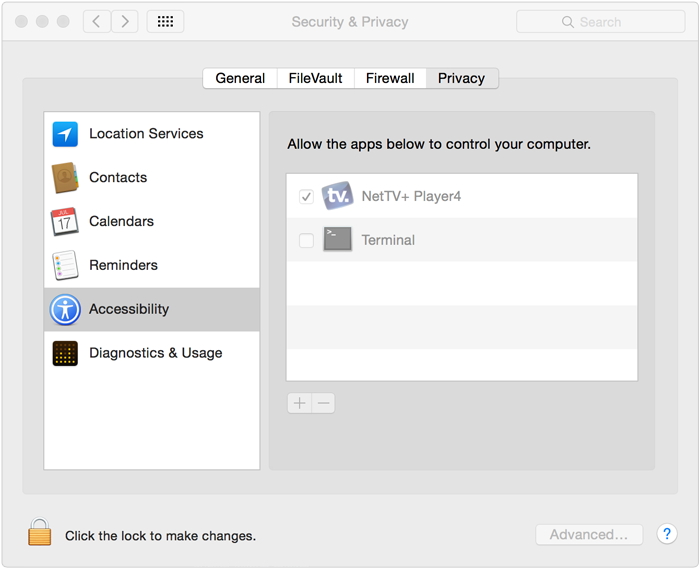
Task: Click the Diagnostics & Usage grid icon
Action: tap(65, 353)
